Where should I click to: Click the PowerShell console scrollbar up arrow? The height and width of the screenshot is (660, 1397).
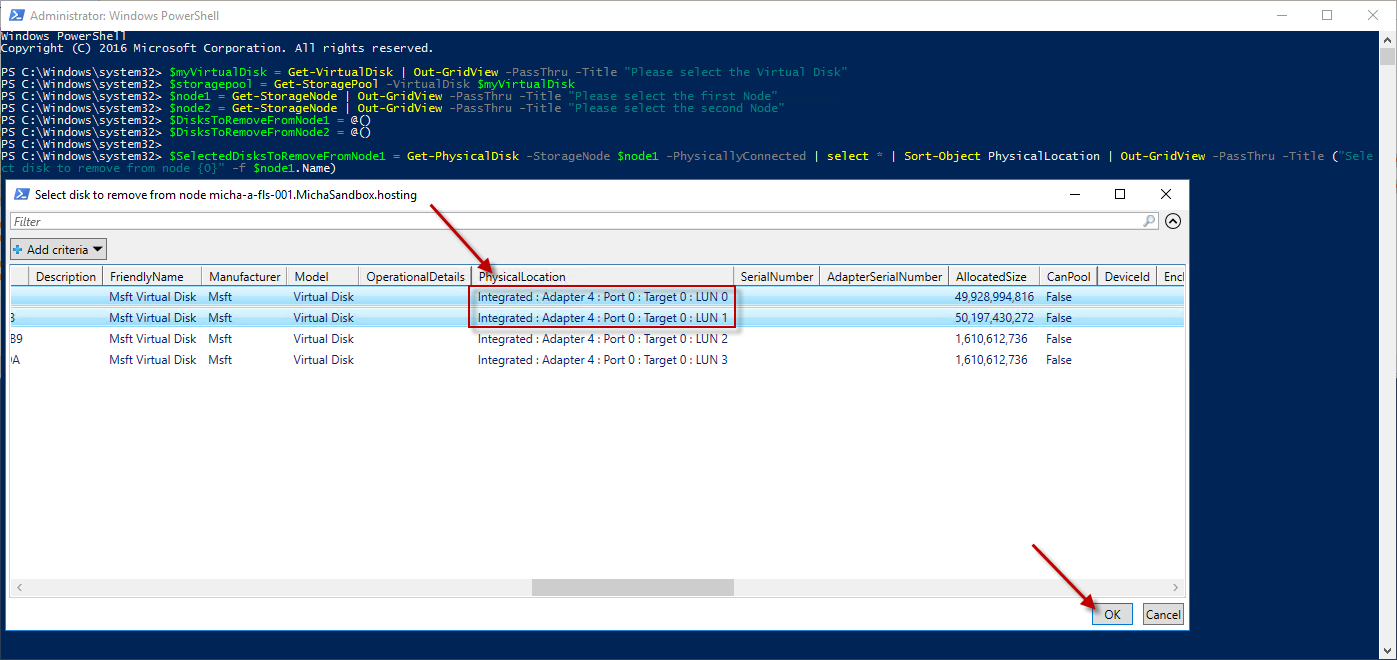click(1388, 40)
